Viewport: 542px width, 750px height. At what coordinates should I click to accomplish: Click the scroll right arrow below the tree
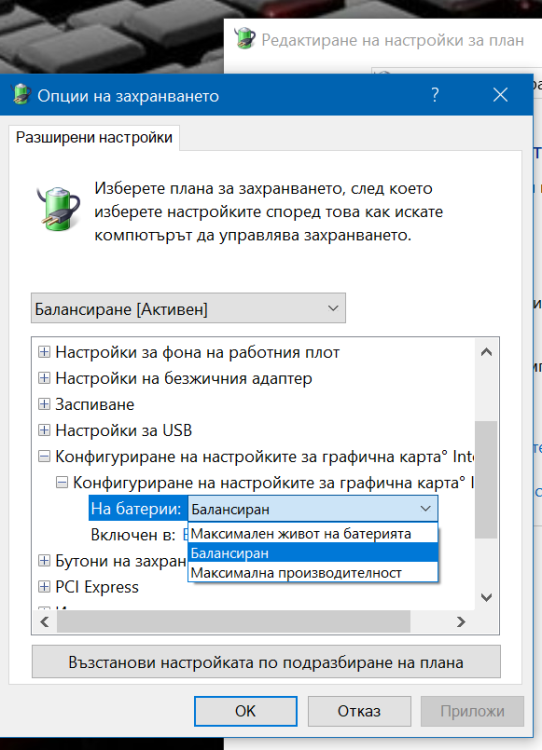[461, 622]
